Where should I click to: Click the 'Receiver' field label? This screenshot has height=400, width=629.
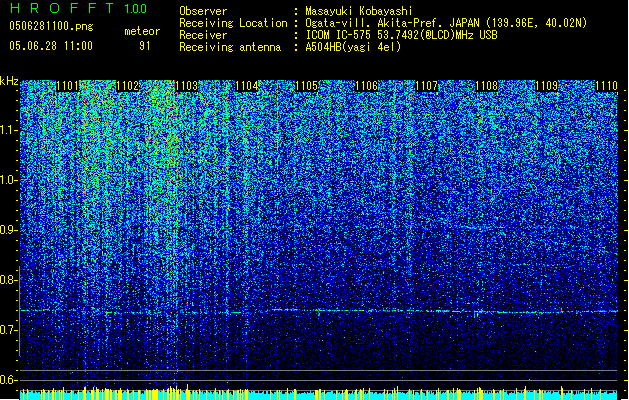point(203,35)
